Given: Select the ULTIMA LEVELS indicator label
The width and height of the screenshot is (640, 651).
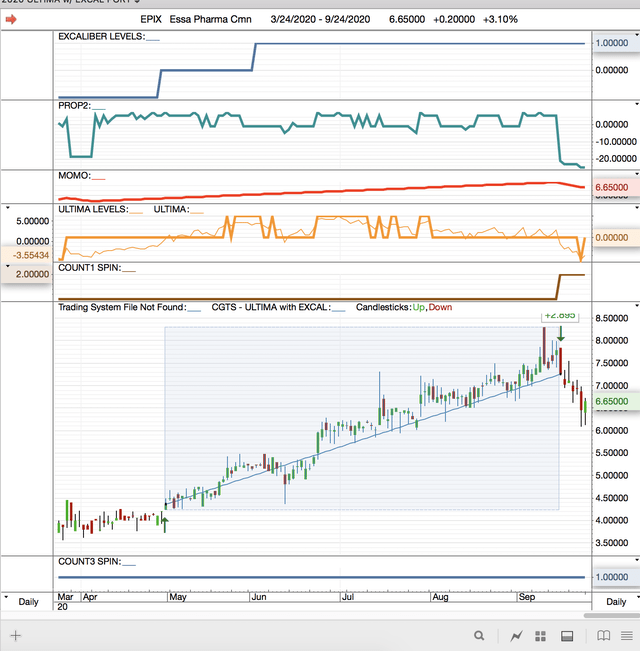Looking at the screenshot, I should click(93, 209).
